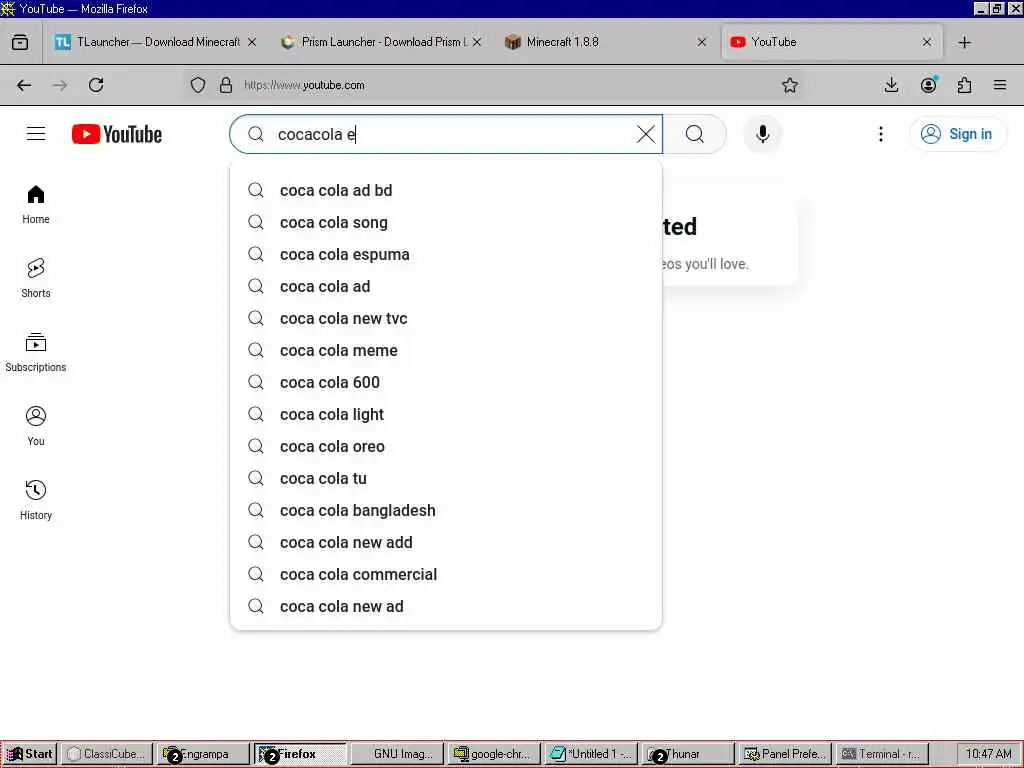Switch to ClassiCube in the taskbar
Image resolution: width=1024 pixels, height=768 pixels.
[x=108, y=754]
